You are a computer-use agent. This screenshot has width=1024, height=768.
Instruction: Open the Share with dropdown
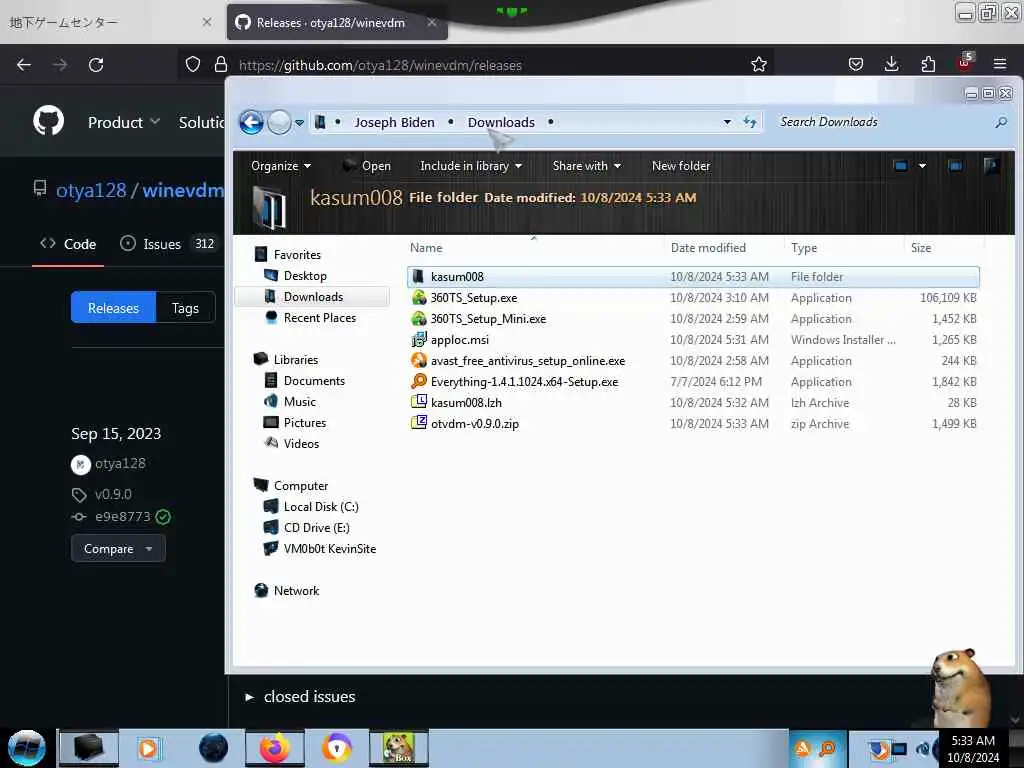pos(586,166)
